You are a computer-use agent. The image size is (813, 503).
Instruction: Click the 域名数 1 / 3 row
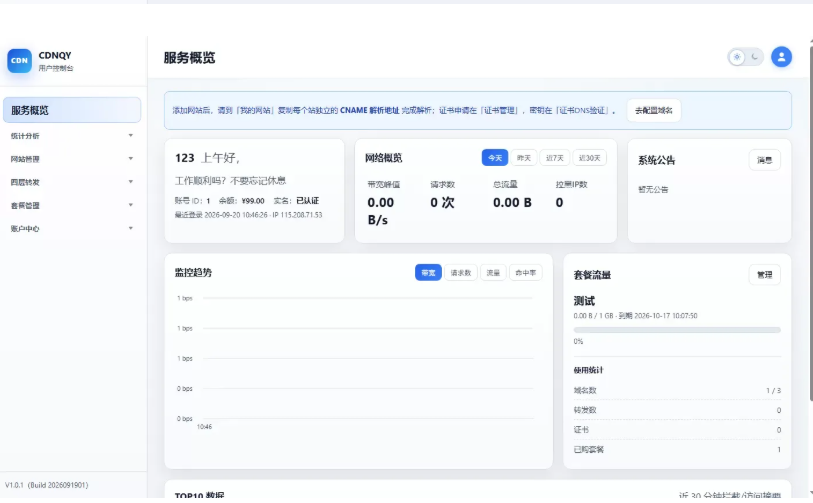pyautogui.click(x=677, y=390)
